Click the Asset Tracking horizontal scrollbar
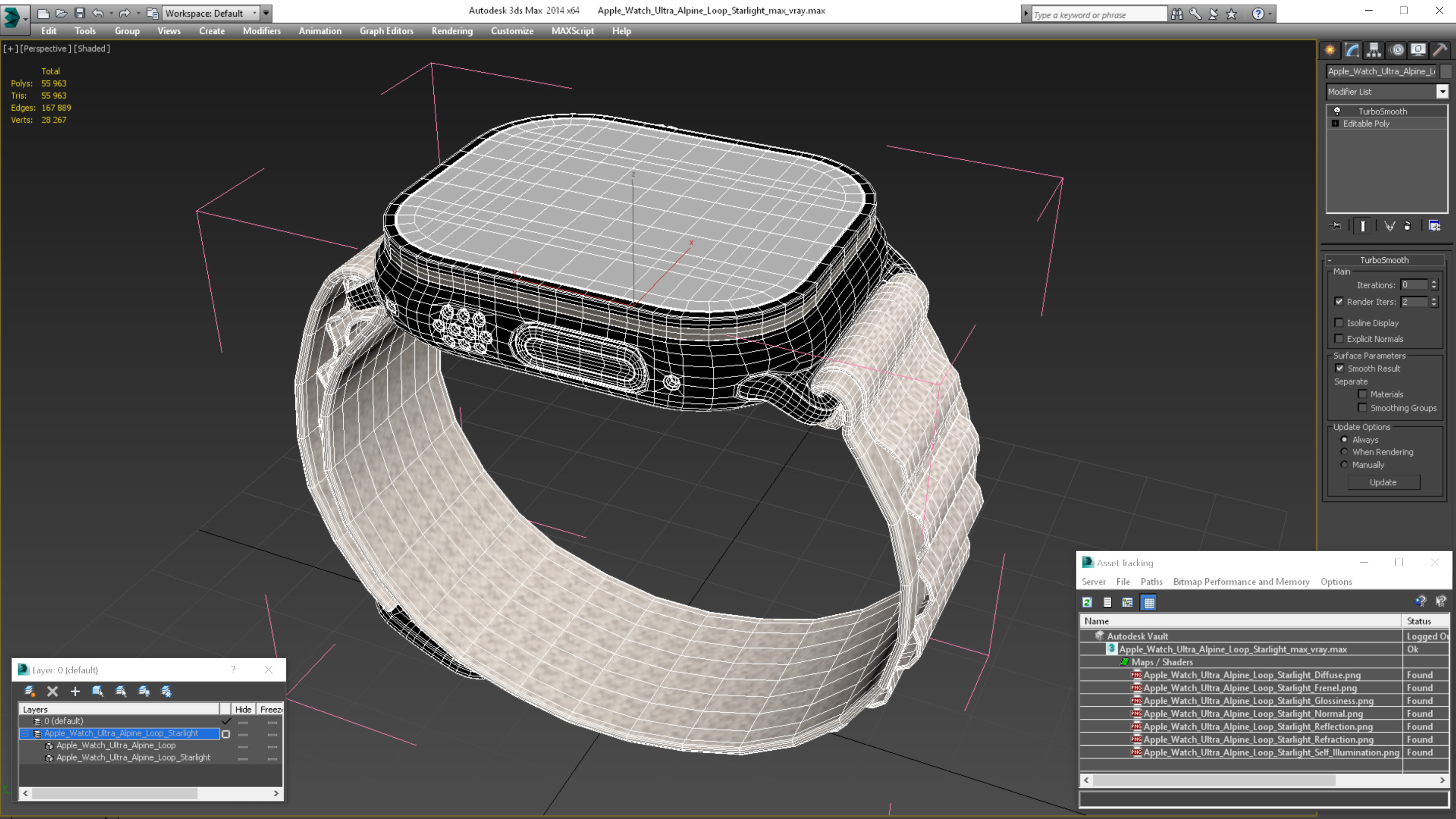Image resolution: width=1456 pixels, height=819 pixels. click(1214, 780)
